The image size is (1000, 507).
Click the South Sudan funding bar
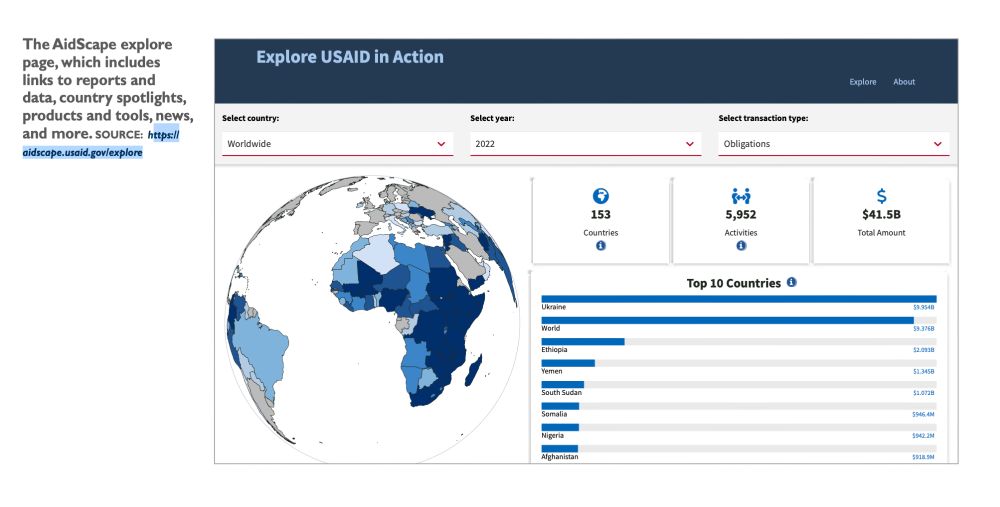click(x=562, y=385)
